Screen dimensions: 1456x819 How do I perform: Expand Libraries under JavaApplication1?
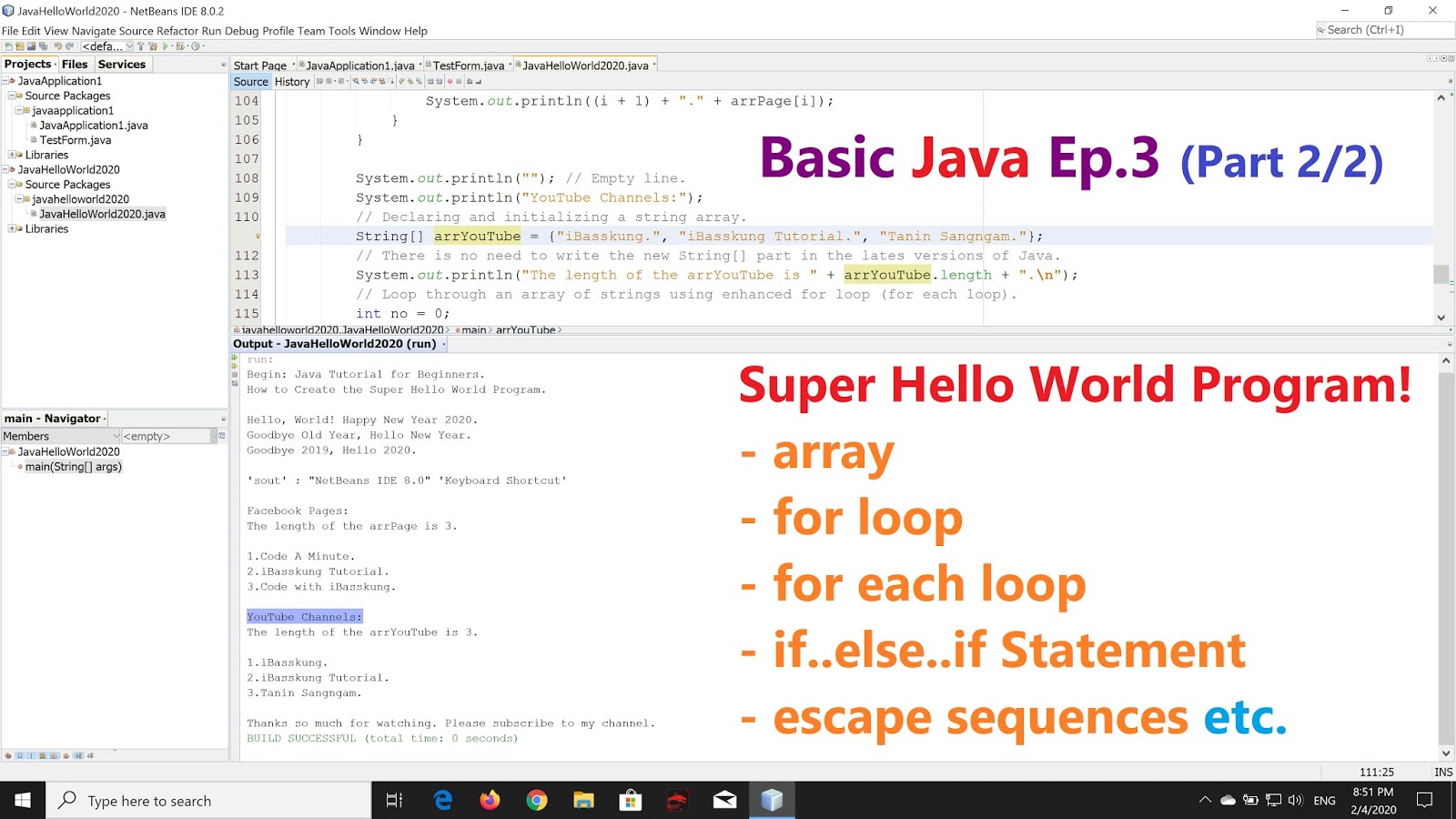click(x=12, y=155)
